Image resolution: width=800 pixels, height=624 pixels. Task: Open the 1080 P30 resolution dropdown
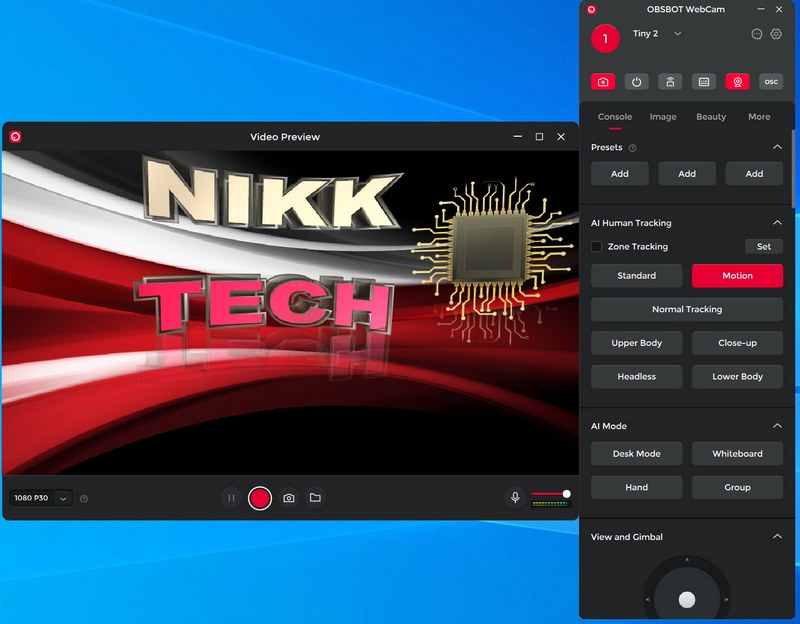63,498
